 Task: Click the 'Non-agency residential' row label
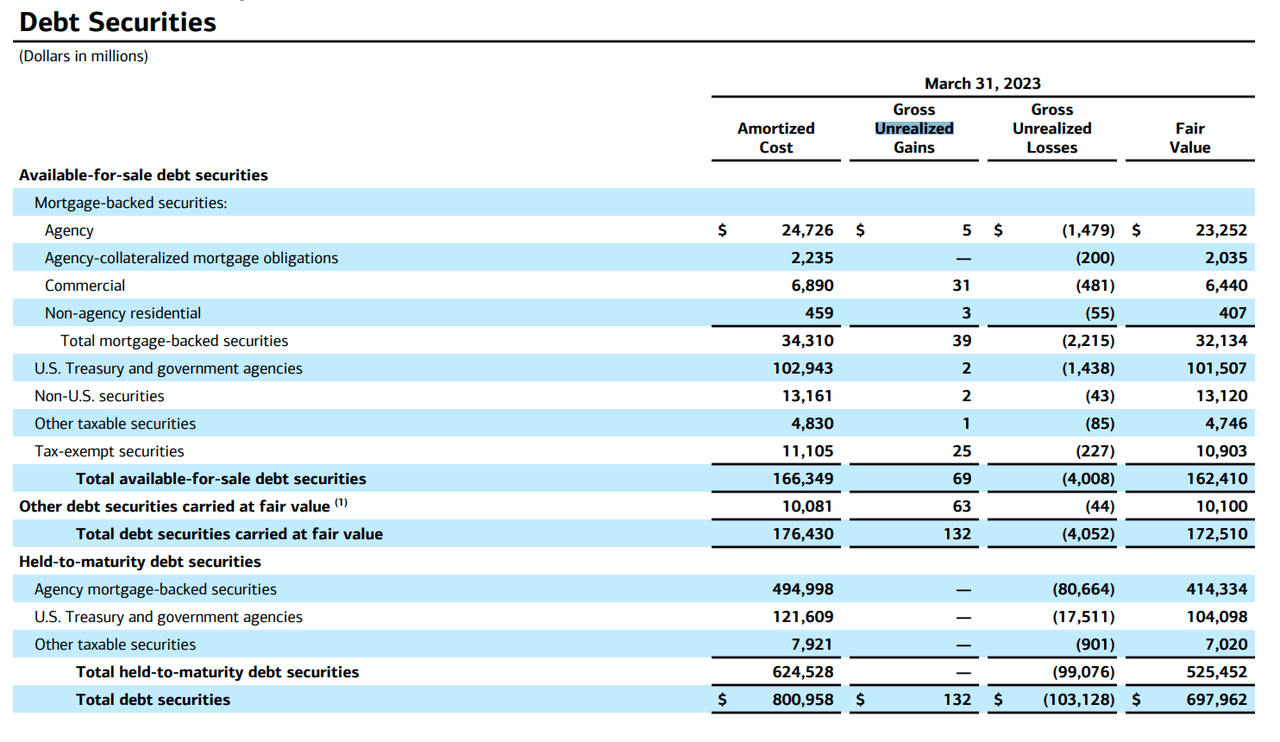[x=123, y=313]
